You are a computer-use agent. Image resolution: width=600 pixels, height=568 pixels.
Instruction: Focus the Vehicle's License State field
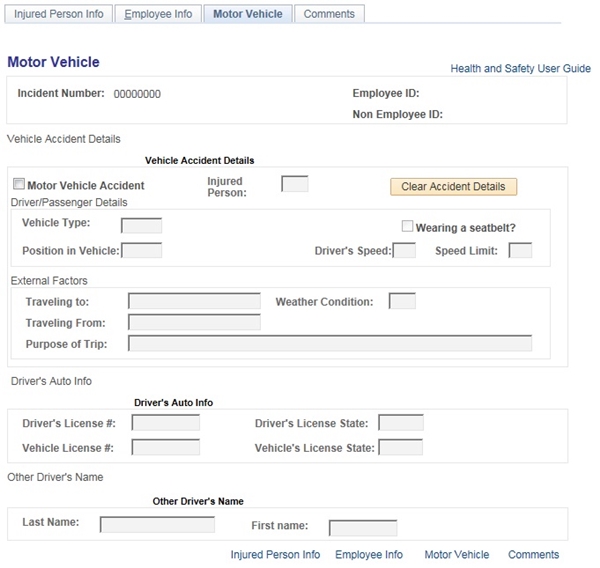coord(400,447)
